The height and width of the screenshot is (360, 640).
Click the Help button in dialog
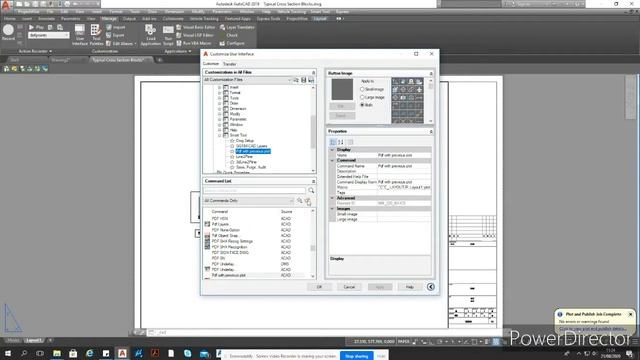(410, 287)
